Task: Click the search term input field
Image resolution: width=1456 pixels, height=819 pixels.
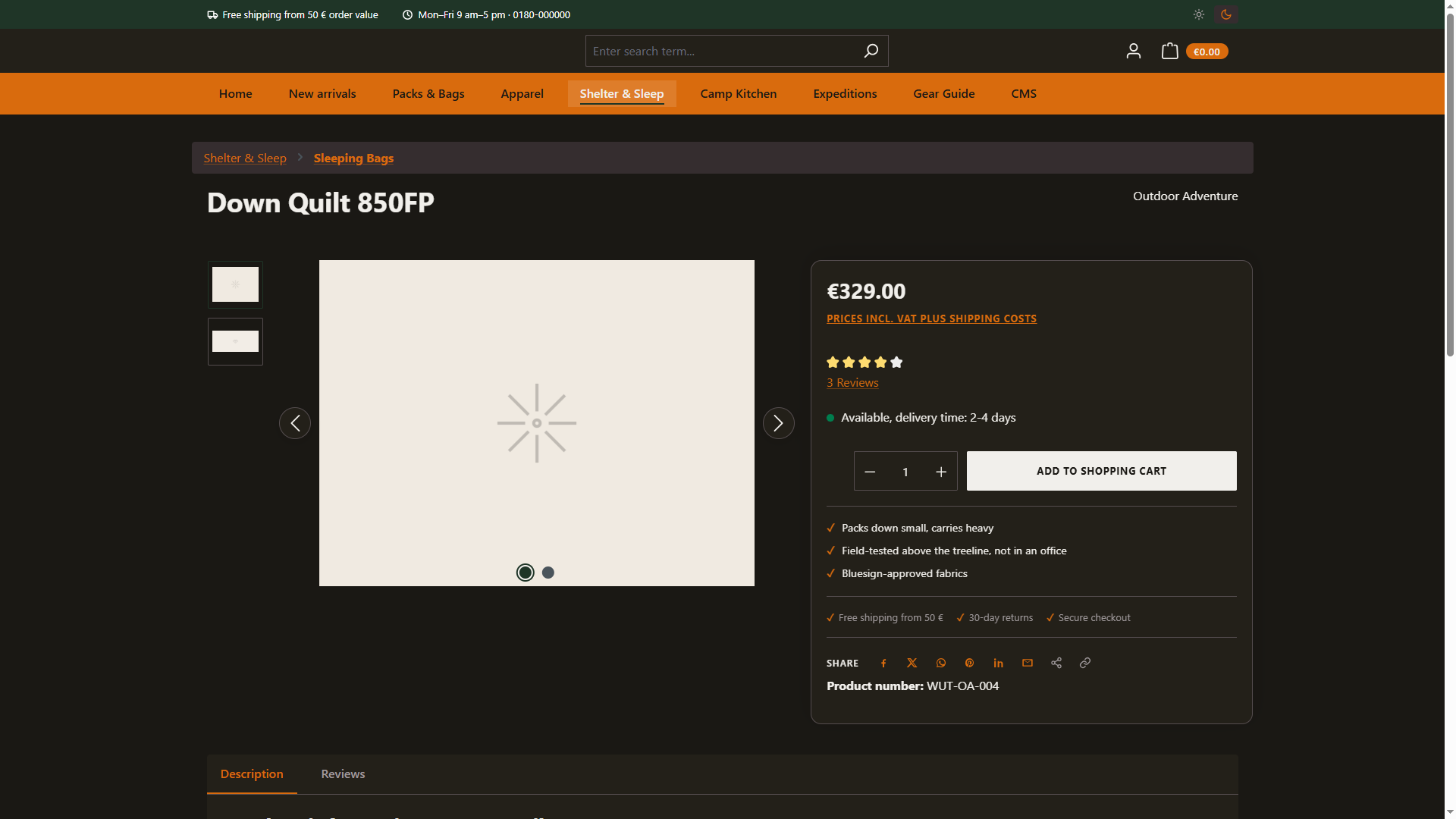Action: 720,51
